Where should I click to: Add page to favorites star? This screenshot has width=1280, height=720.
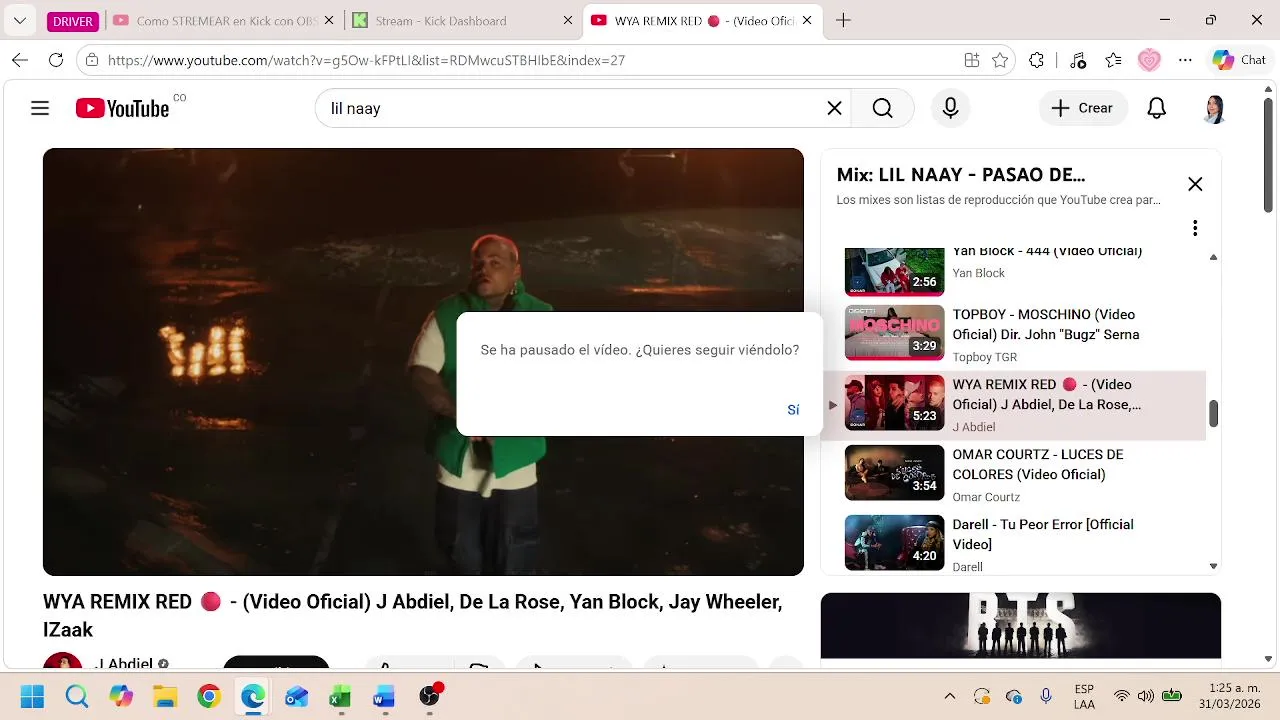coord(1000,60)
